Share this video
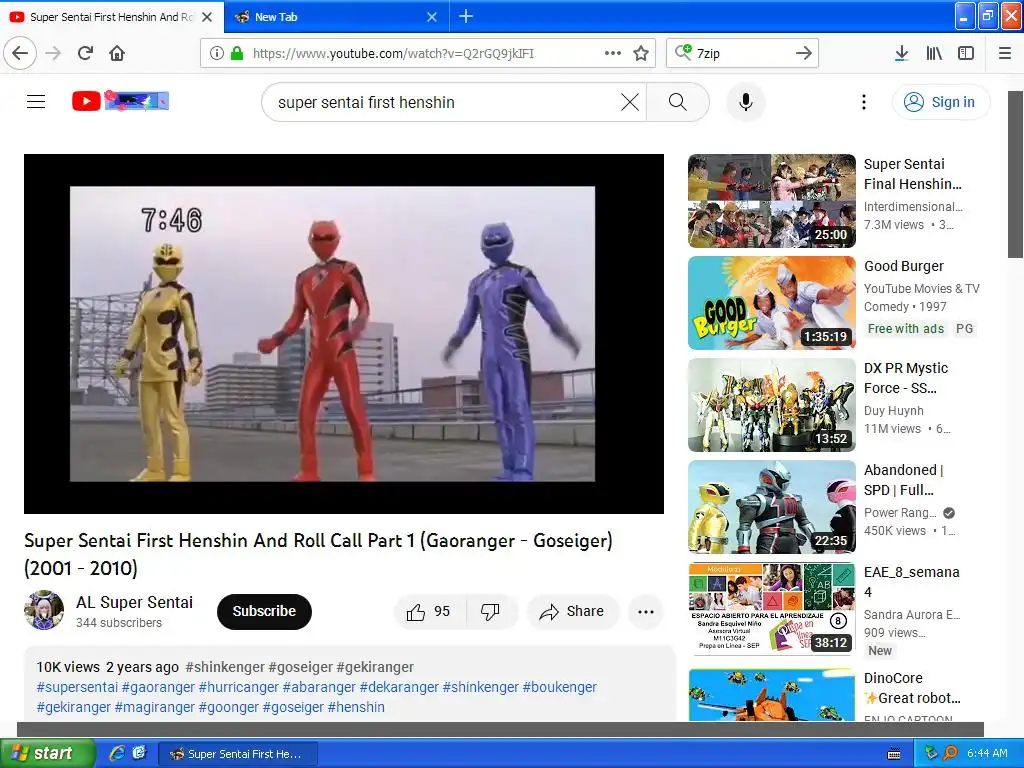 point(572,611)
